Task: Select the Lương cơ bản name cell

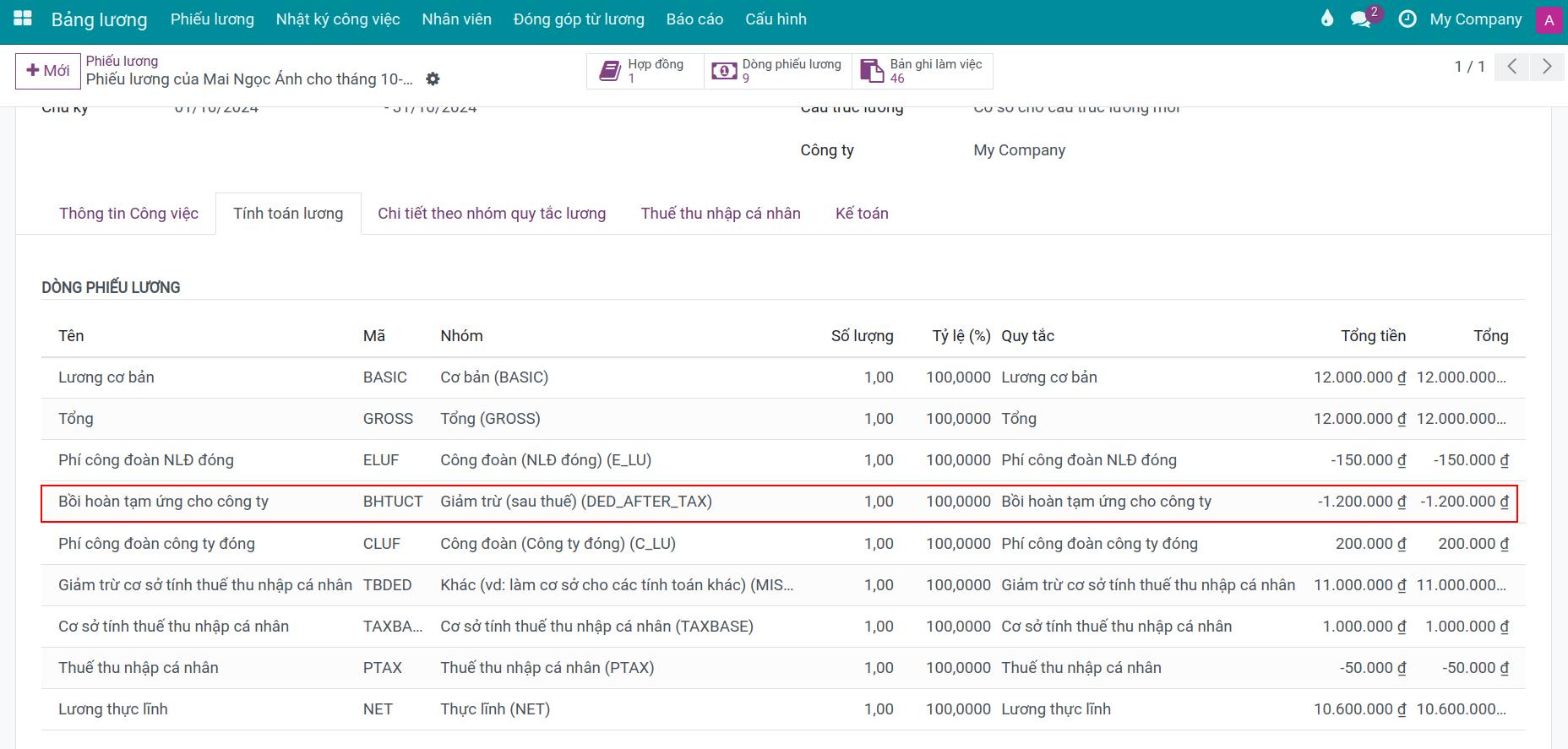Action: pyautogui.click(x=106, y=377)
